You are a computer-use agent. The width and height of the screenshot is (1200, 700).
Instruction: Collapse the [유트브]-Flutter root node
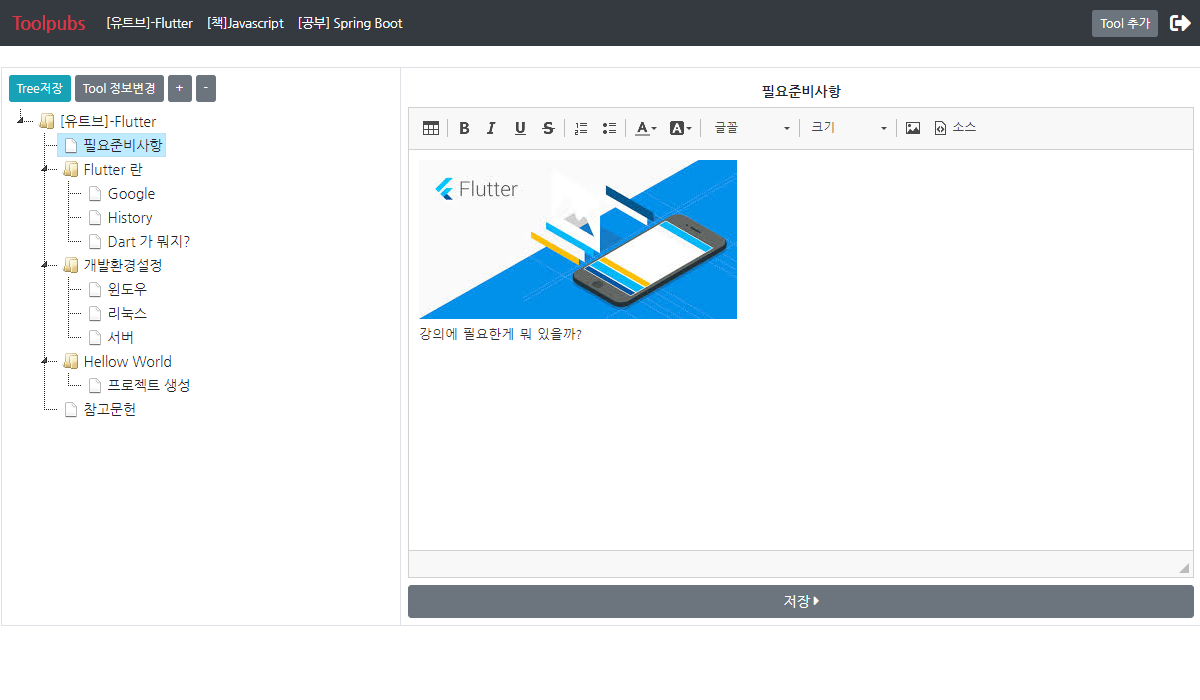[x=21, y=122]
